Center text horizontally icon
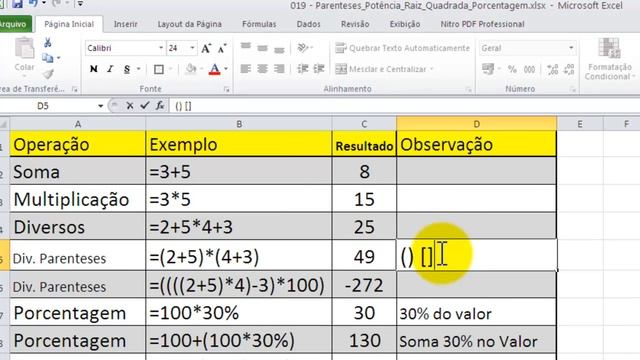 [262, 69]
